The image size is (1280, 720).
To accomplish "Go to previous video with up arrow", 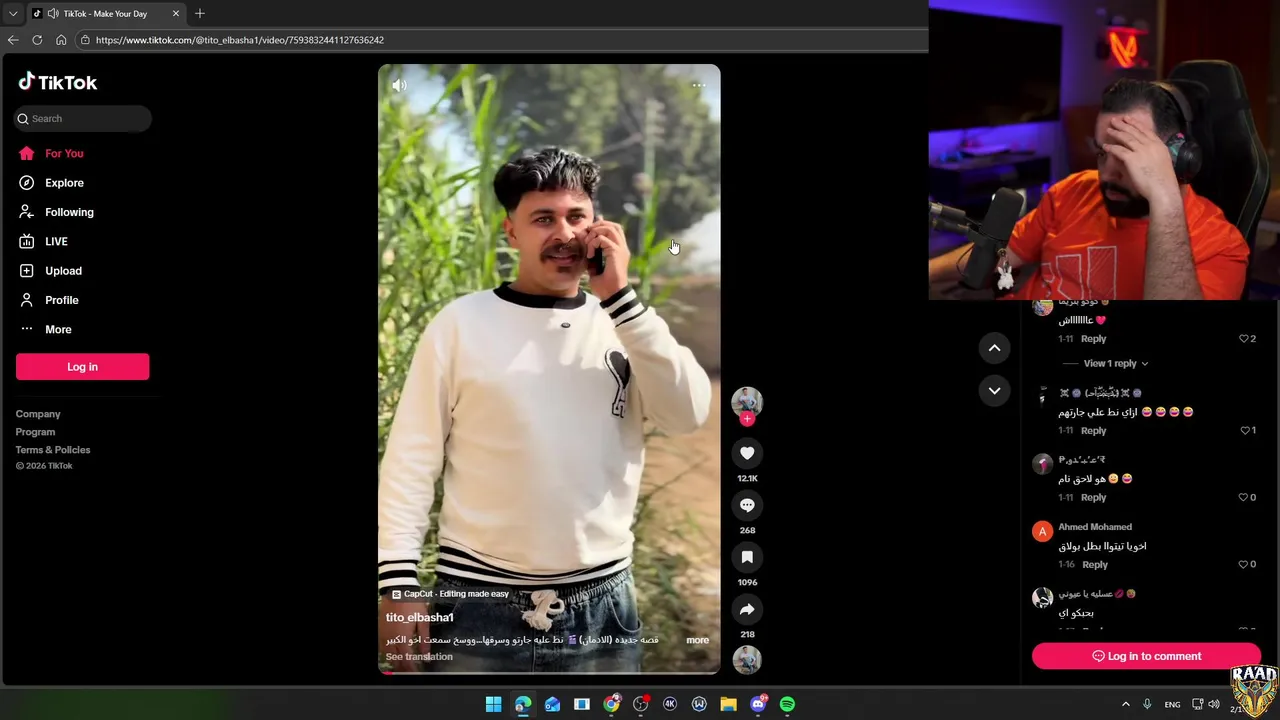I will (994, 348).
